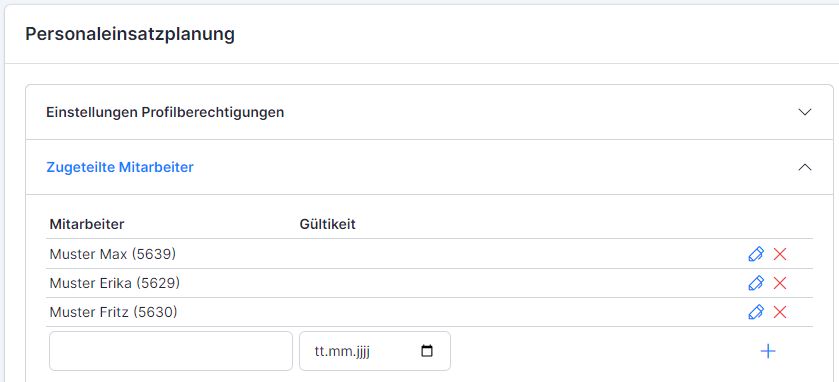Click the Personaleinsatzplanung page title
This screenshot has width=839, height=382.
pyautogui.click(x=130, y=34)
